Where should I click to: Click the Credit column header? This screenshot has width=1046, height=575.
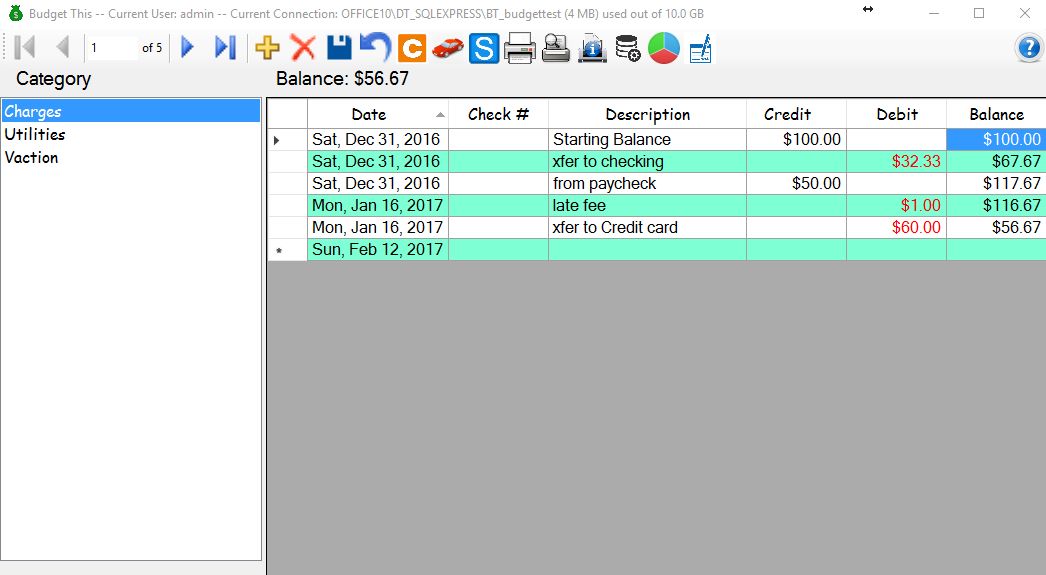pos(797,114)
